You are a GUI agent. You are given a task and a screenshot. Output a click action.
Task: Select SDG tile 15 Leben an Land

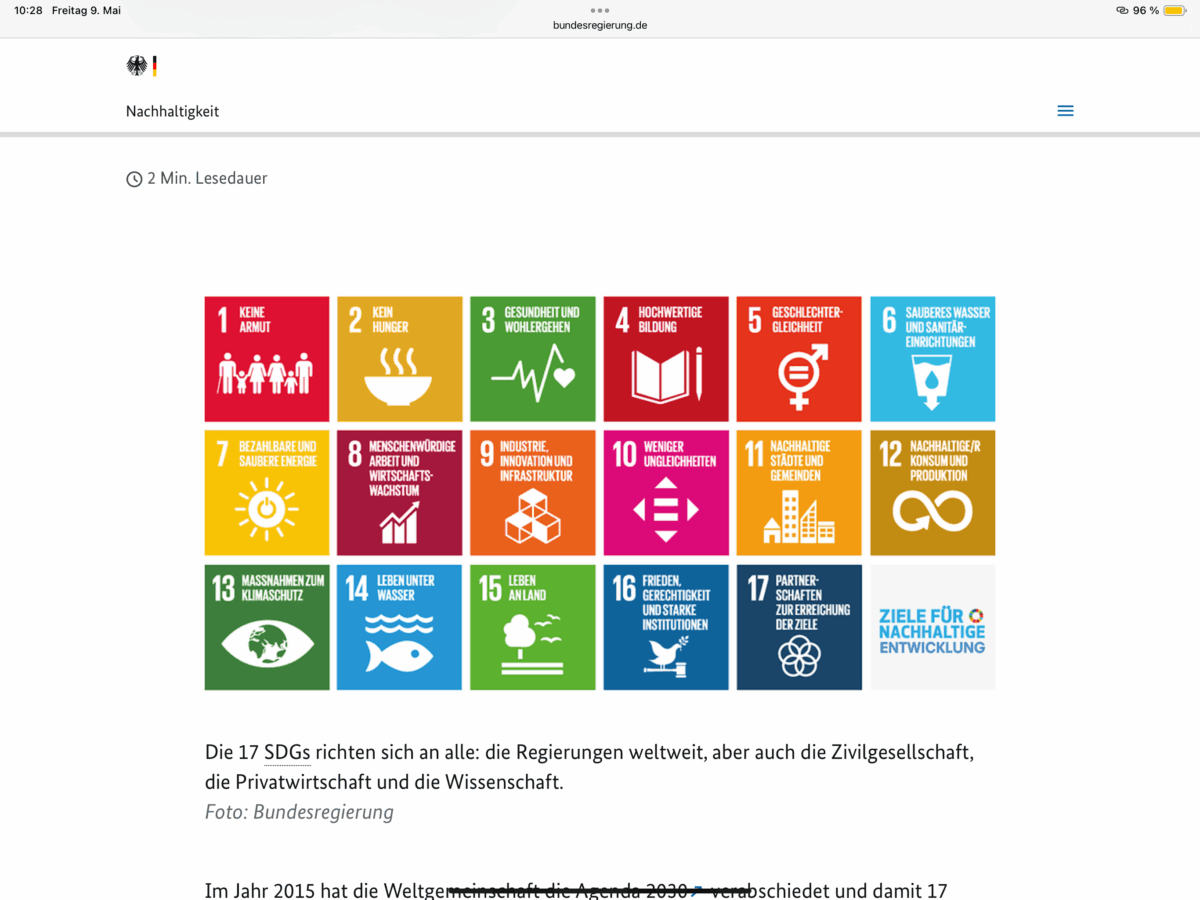click(x=533, y=627)
